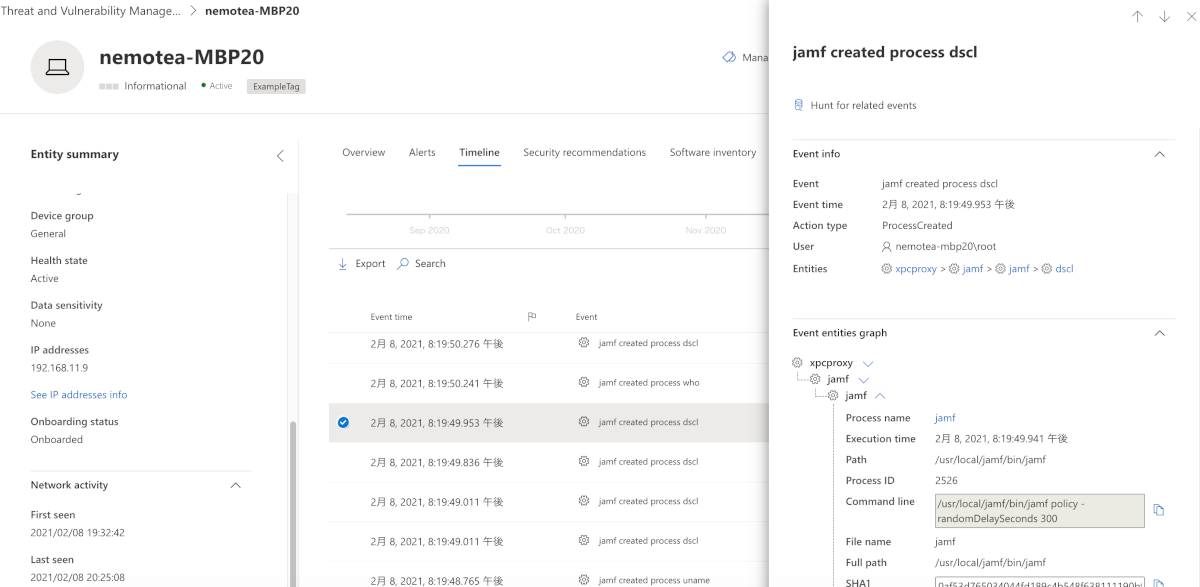Collapse the Network activity section

pos(236,484)
